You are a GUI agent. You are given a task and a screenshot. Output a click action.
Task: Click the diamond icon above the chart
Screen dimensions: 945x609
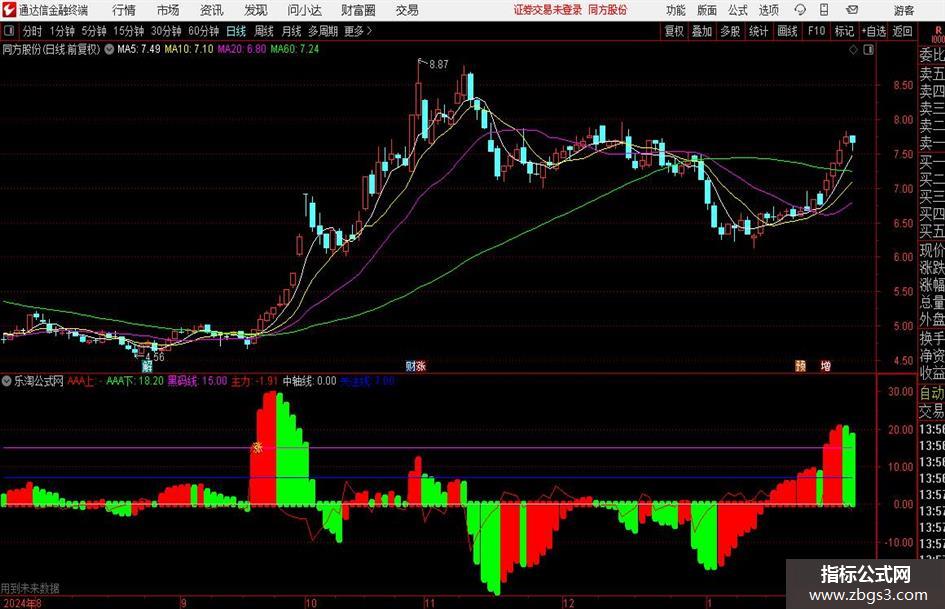[853, 49]
